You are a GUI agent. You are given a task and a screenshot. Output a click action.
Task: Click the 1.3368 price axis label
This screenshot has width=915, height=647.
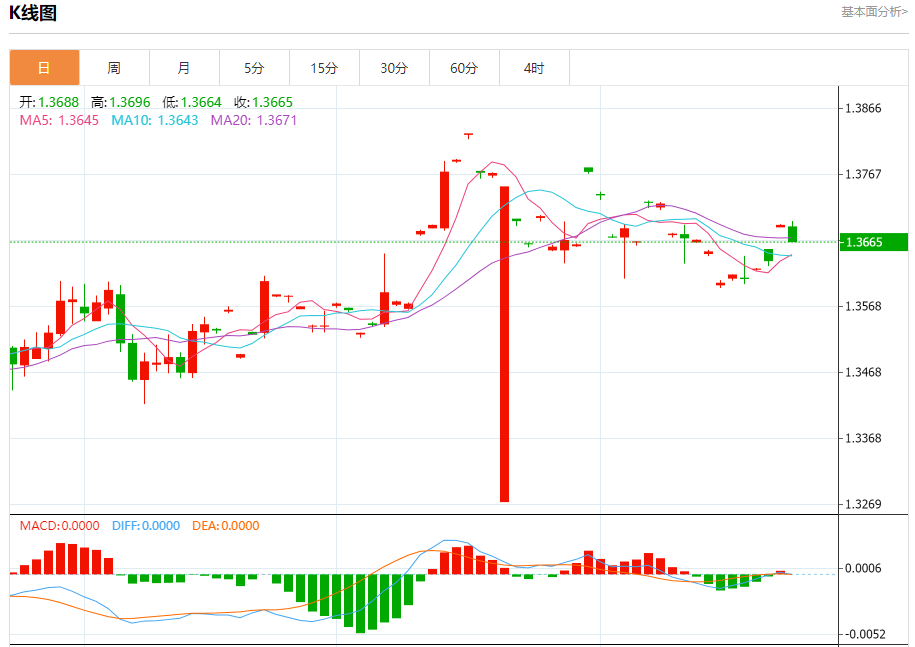[x=863, y=438]
